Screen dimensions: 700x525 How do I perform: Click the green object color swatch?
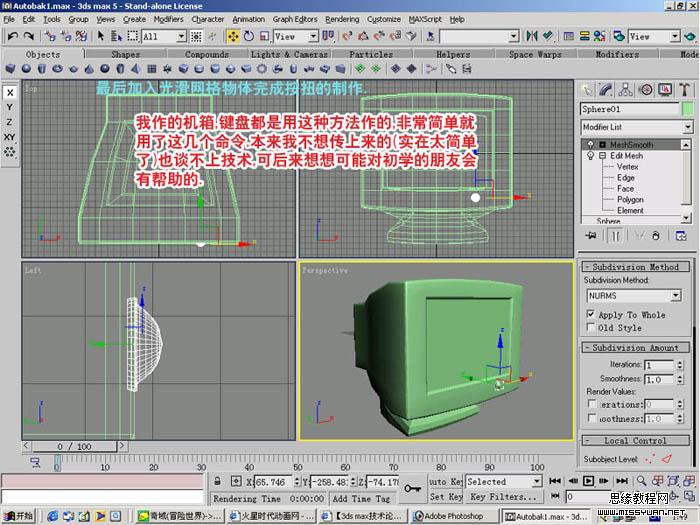pyautogui.click(x=688, y=109)
